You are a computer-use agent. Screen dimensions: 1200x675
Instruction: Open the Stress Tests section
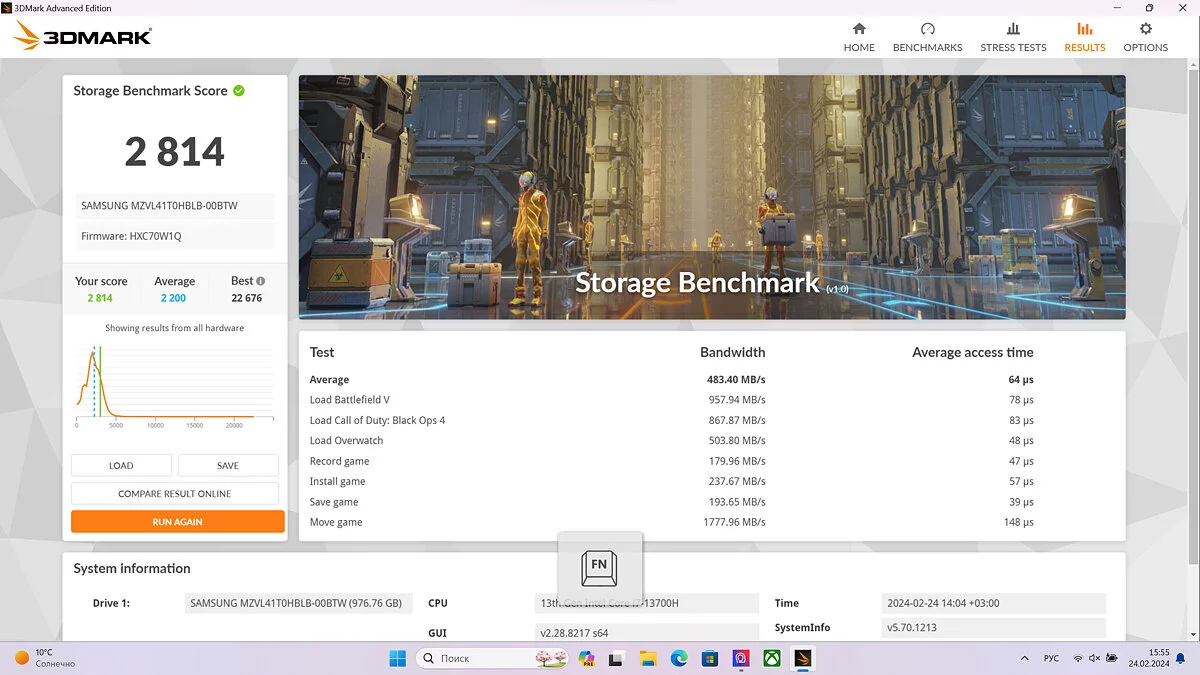point(1013,37)
